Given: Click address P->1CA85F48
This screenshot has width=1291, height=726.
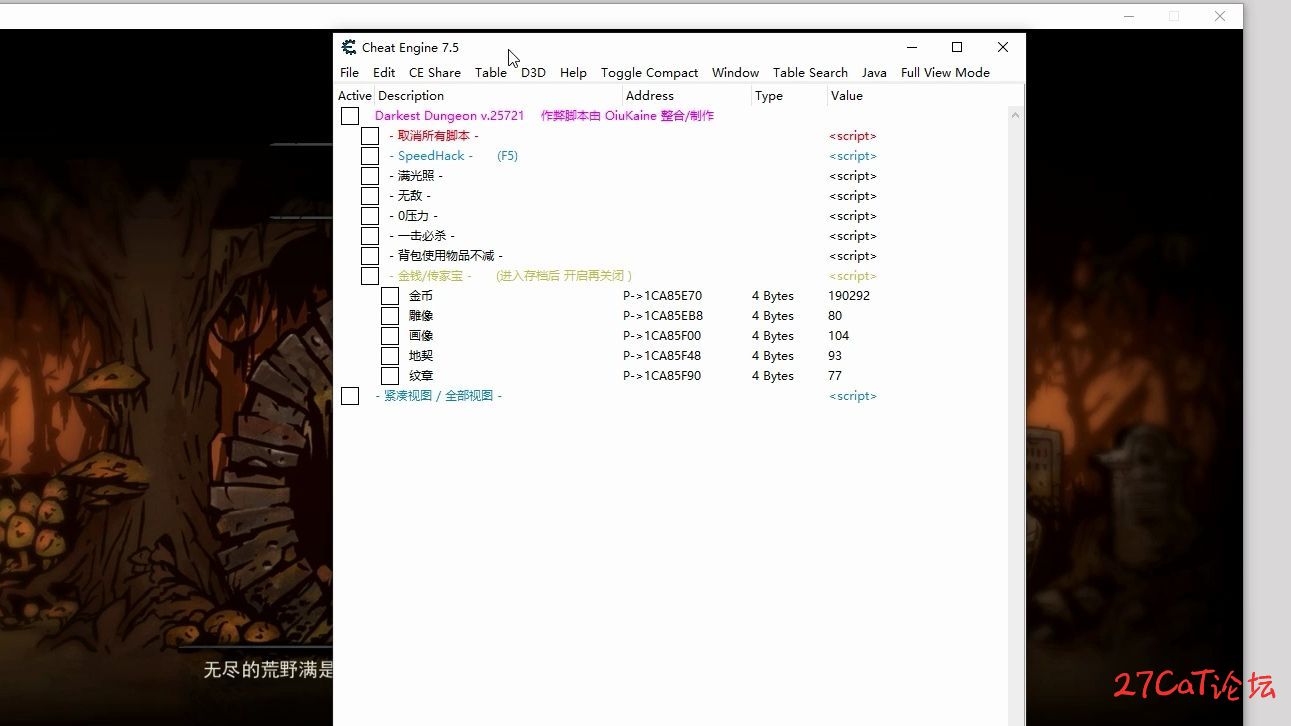Looking at the screenshot, I should coord(662,356).
